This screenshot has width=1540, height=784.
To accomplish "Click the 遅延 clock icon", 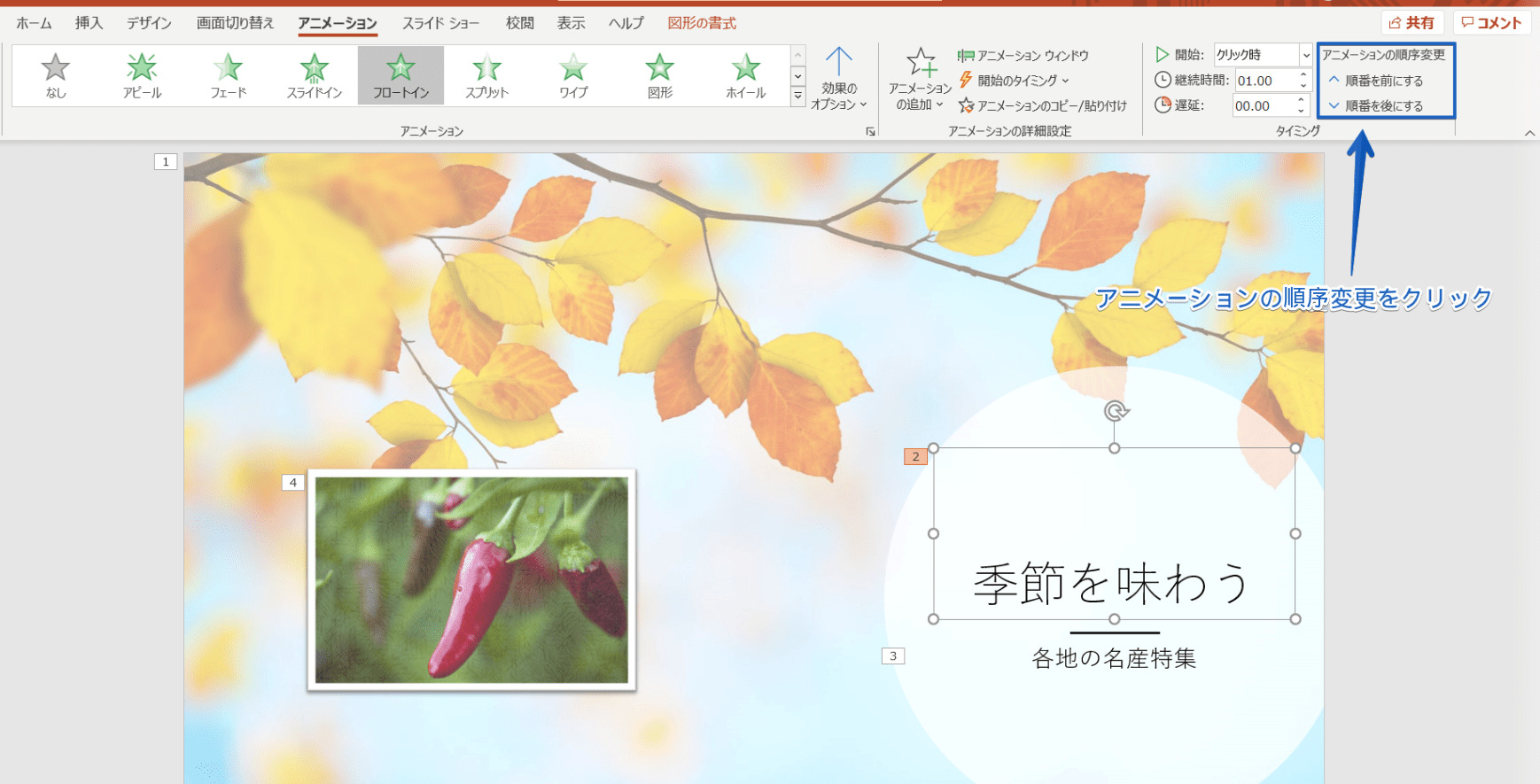I will [1163, 105].
